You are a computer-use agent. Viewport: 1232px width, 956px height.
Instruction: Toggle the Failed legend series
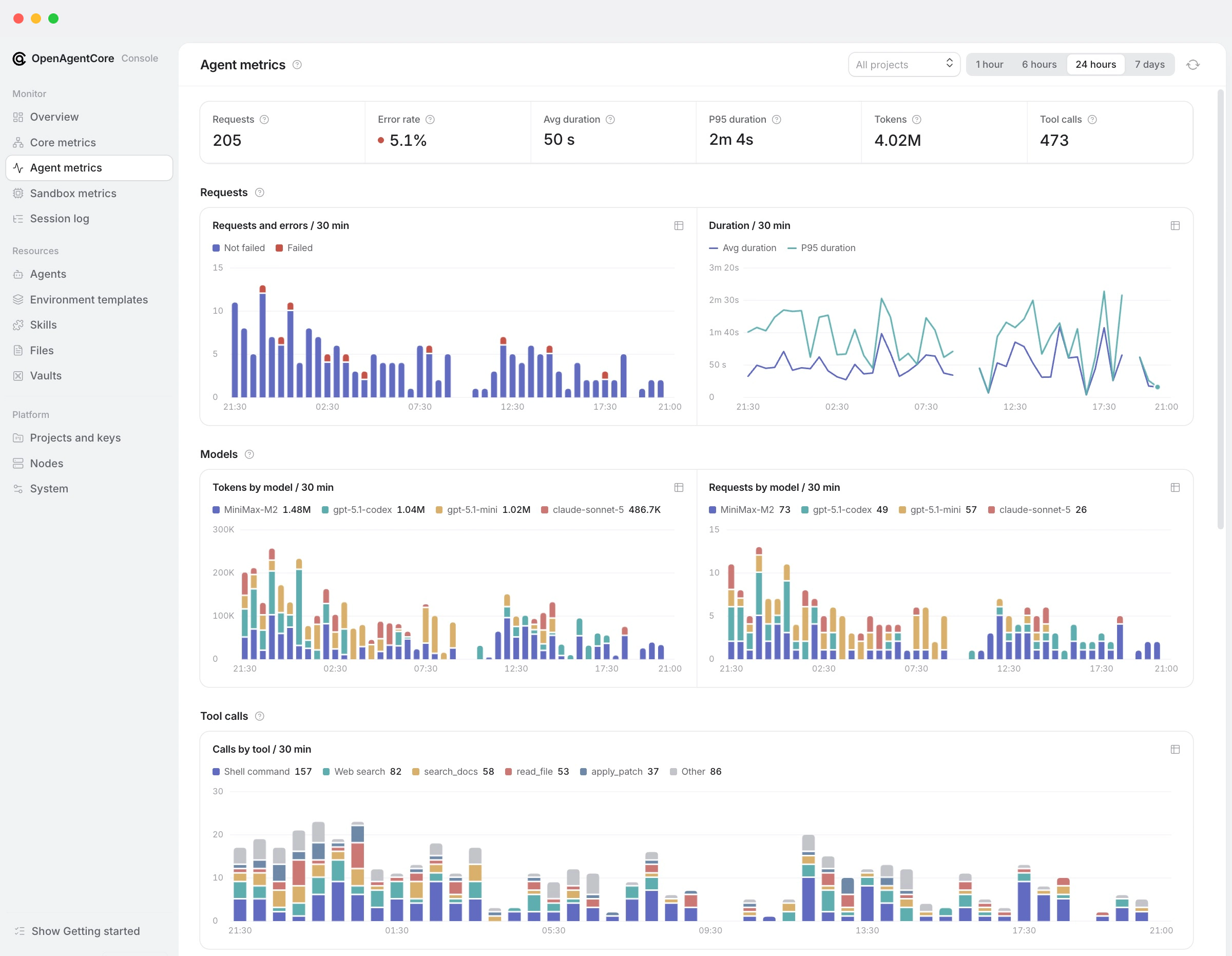pos(294,248)
